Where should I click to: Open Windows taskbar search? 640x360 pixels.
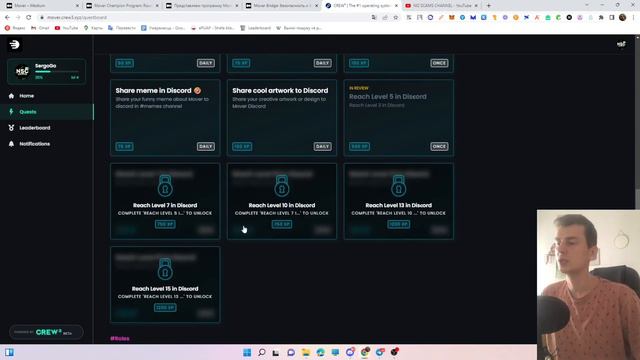point(262,352)
